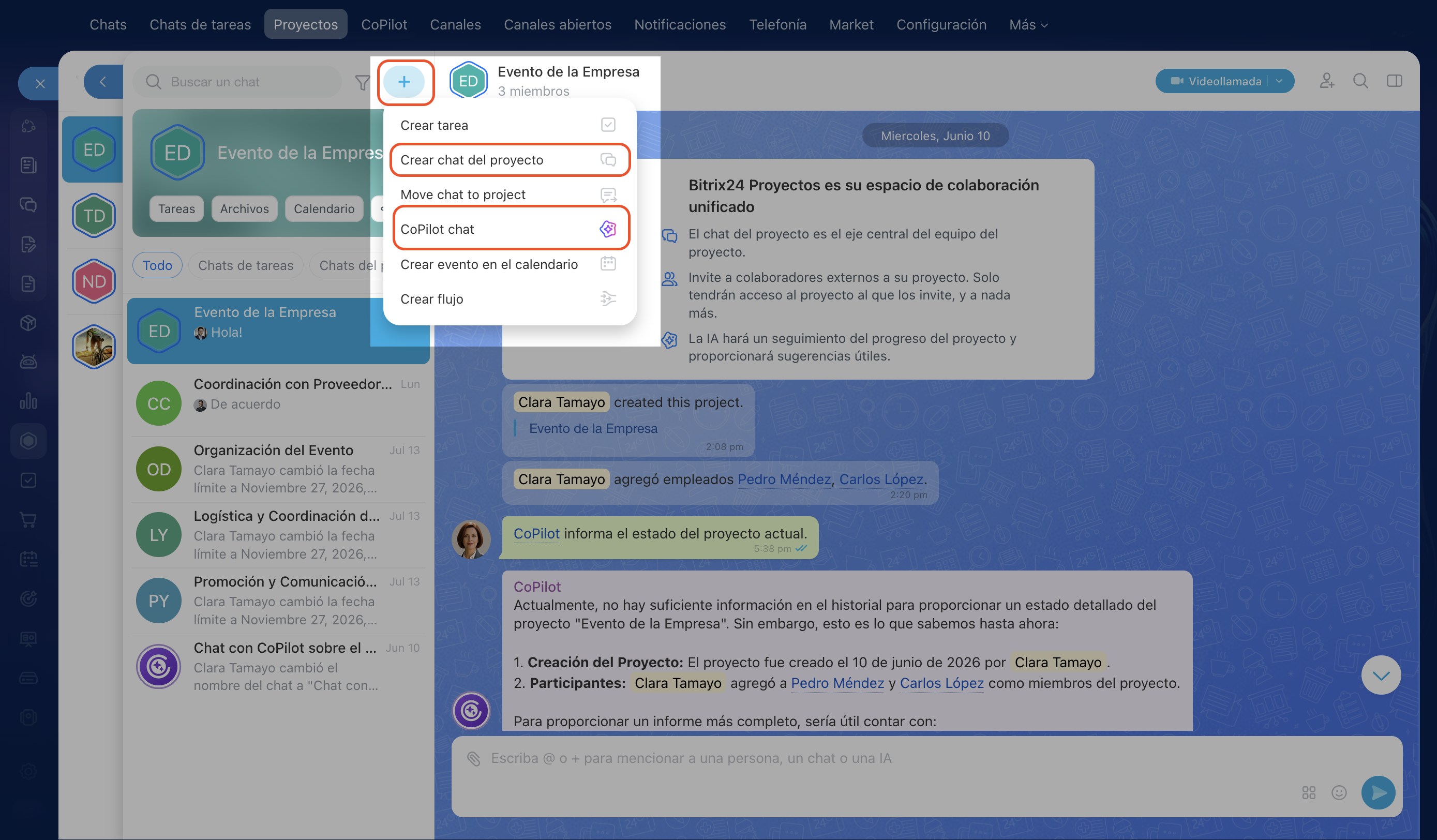1437x840 pixels.
Task: Open the Chats de tareas top tab
Action: tap(200, 24)
